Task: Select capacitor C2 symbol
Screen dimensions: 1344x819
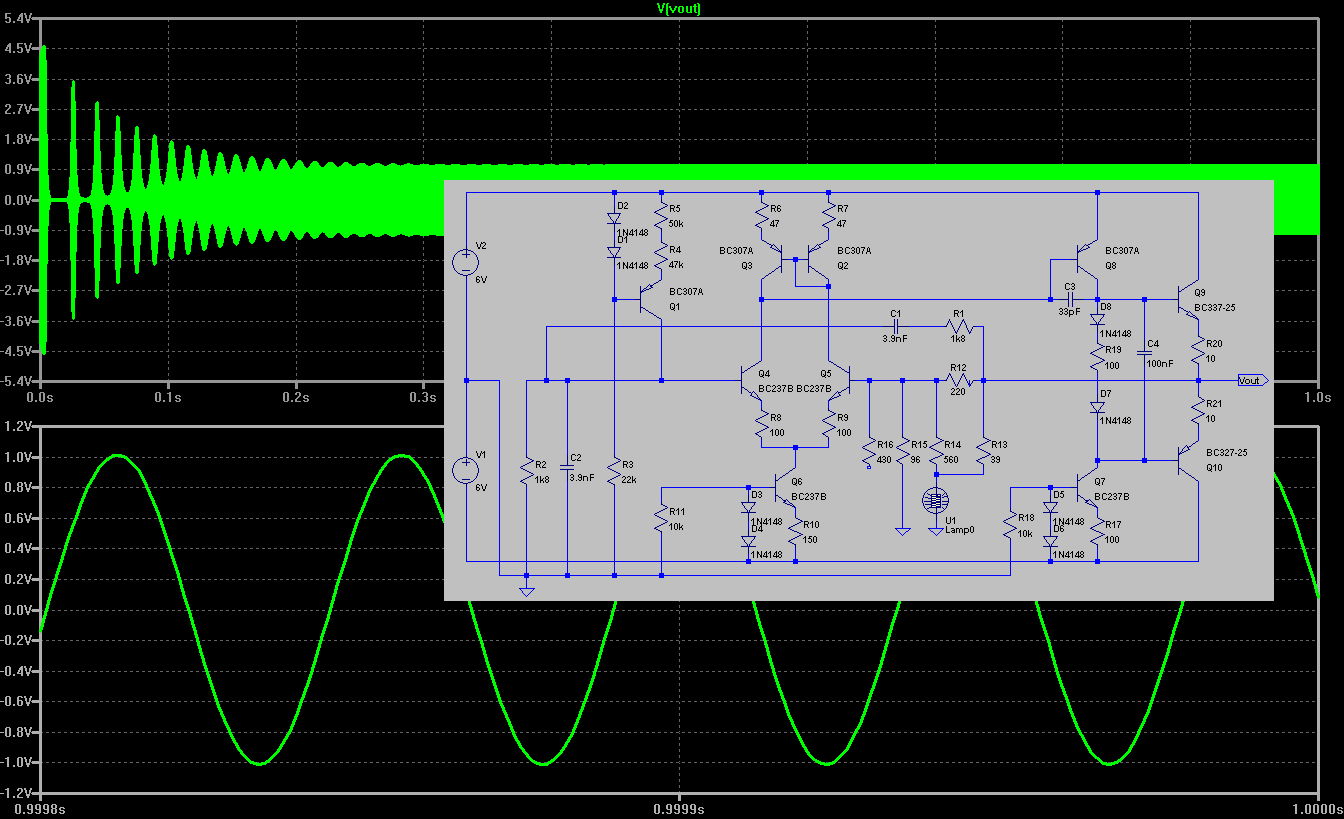Action: (x=567, y=467)
